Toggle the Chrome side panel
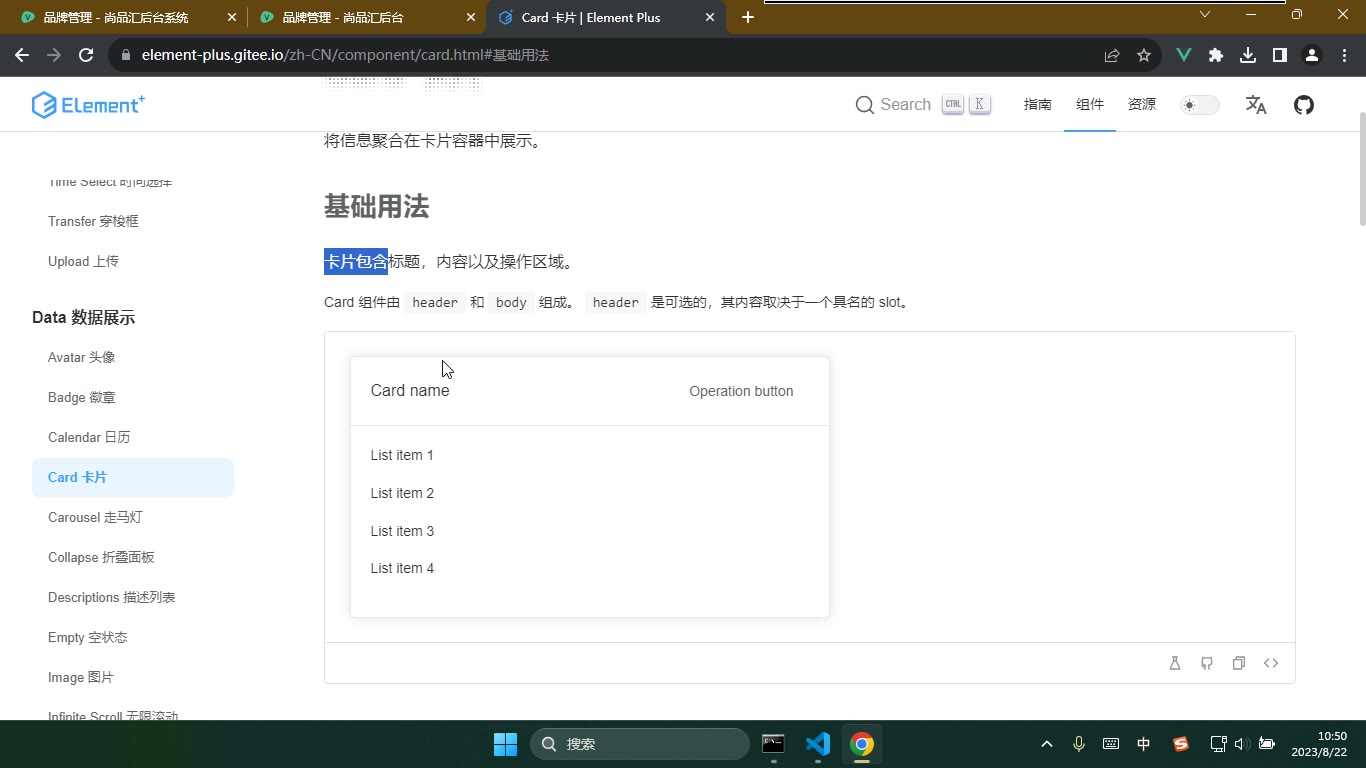The image size is (1366, 768). [x=1280, y=55]
